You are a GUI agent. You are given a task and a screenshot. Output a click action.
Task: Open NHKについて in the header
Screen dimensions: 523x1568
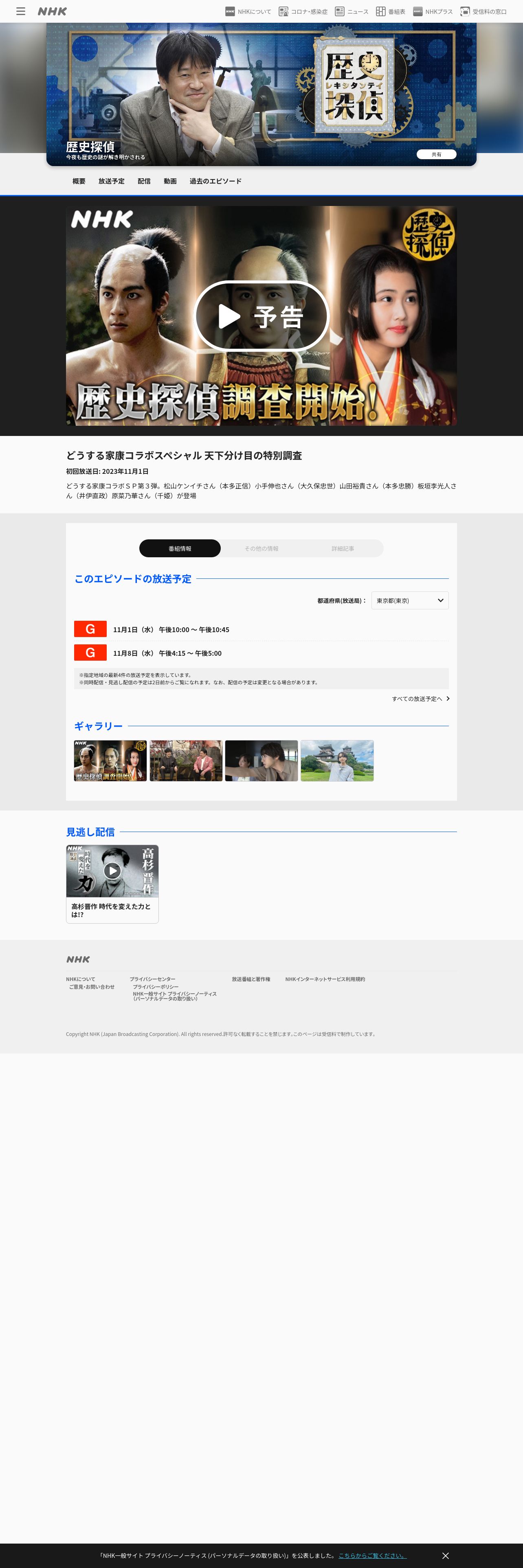(248, 11)
